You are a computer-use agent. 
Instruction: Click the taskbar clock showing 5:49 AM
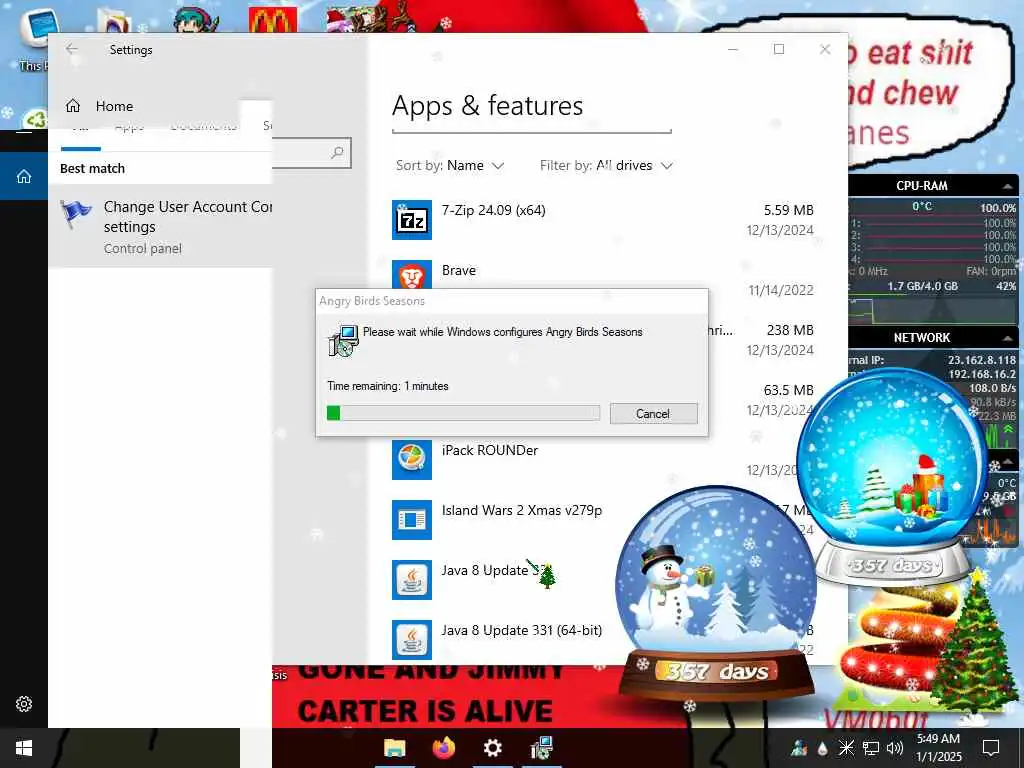938,748
